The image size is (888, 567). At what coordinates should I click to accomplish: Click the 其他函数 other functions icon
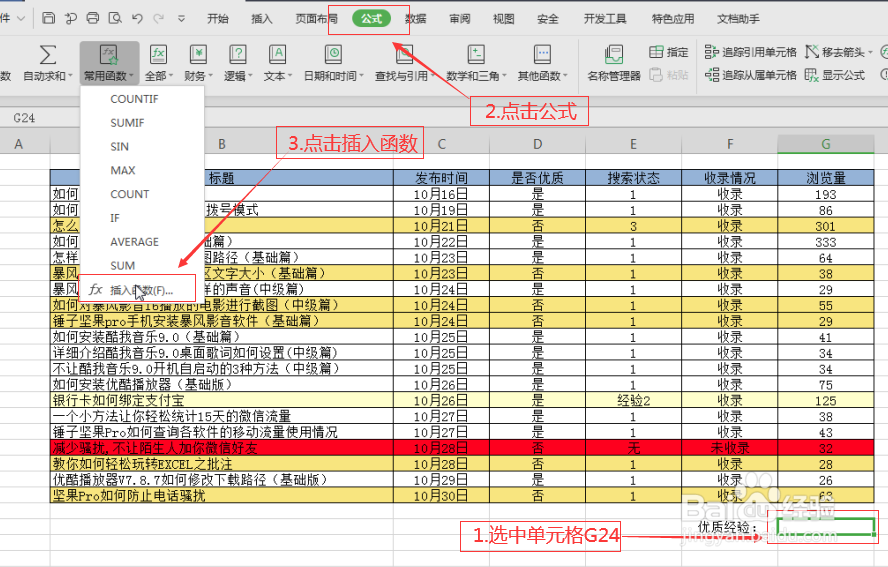pos(542,55)
